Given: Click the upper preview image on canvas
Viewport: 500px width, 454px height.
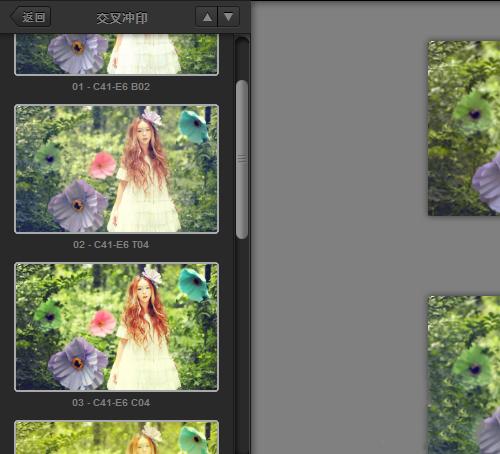Looking at the screenshot, I should pos(464,128).
